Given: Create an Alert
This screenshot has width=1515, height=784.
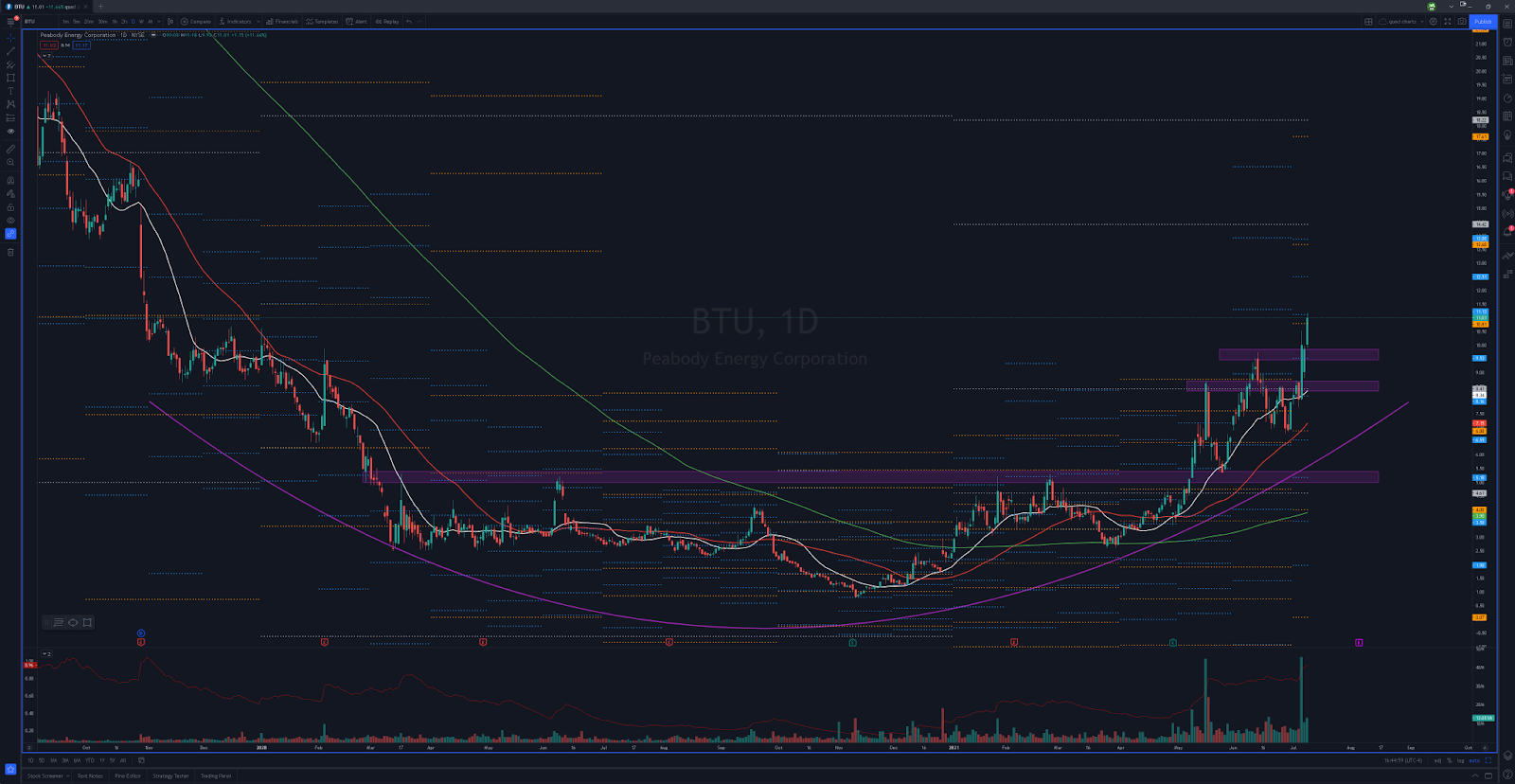Looking at the screenshot, I should point(357,21).
